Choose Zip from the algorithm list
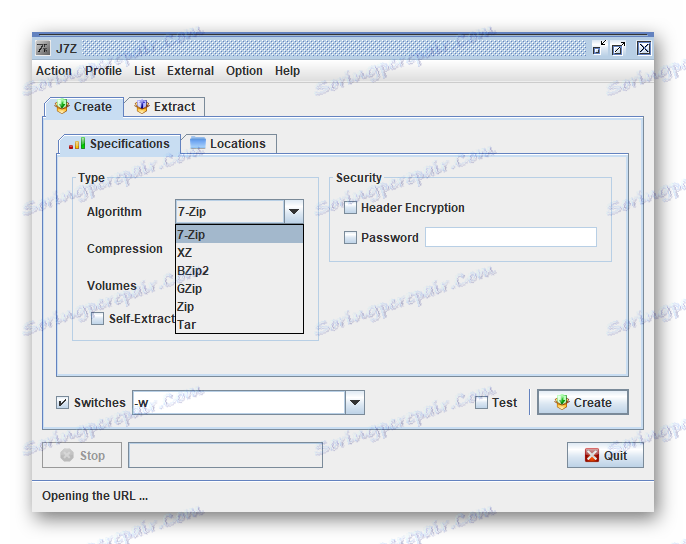The width and height of the screenshot is (686, 544). [239, 306]
